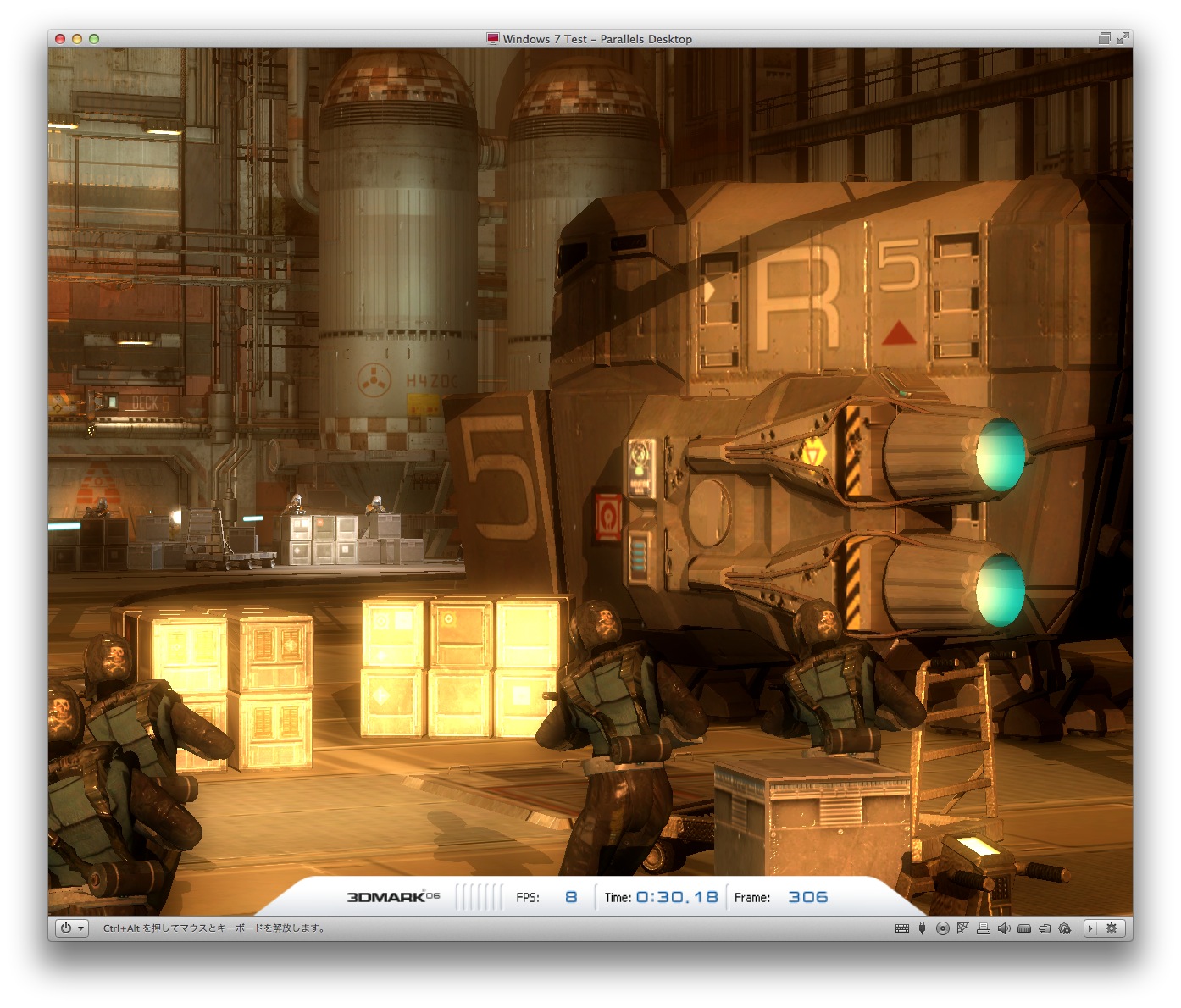Click the CD/DVD drive icon
Viewport: 1181px width, 1008px height.
pos(943,928)
